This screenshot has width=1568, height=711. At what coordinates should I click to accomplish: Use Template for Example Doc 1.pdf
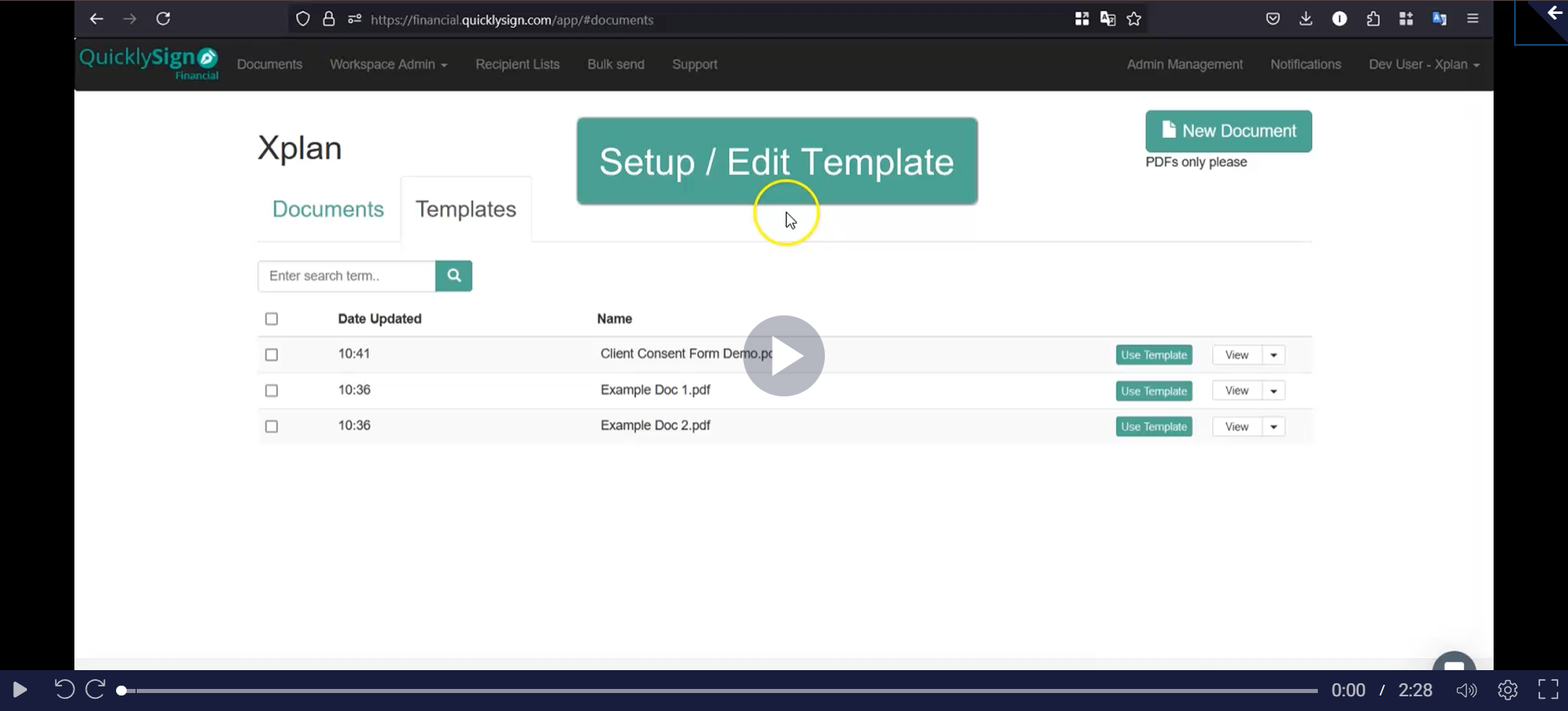pyautogui.click(x=1154, y=391)
